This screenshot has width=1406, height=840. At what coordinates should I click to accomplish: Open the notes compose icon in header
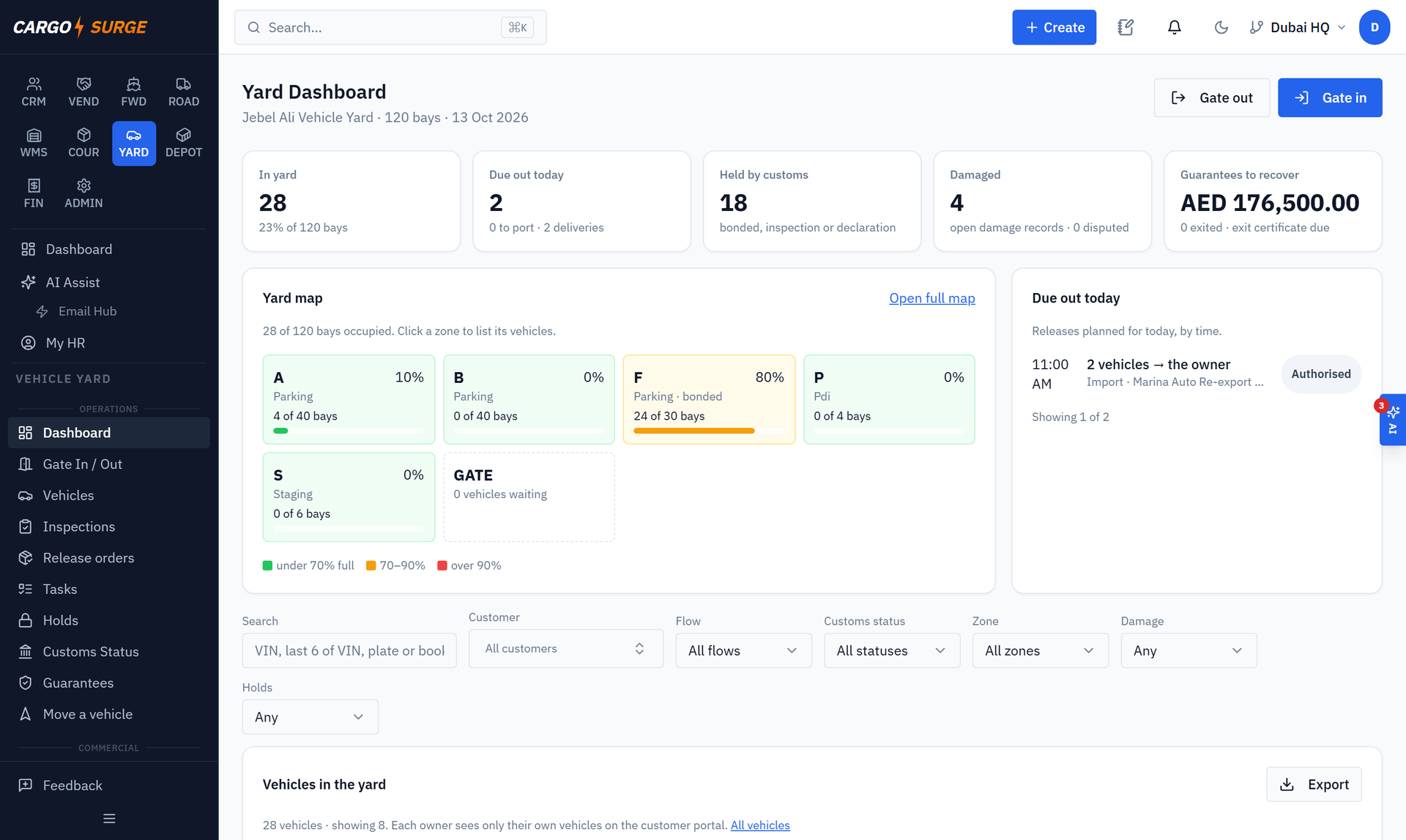click(1126, 27)
